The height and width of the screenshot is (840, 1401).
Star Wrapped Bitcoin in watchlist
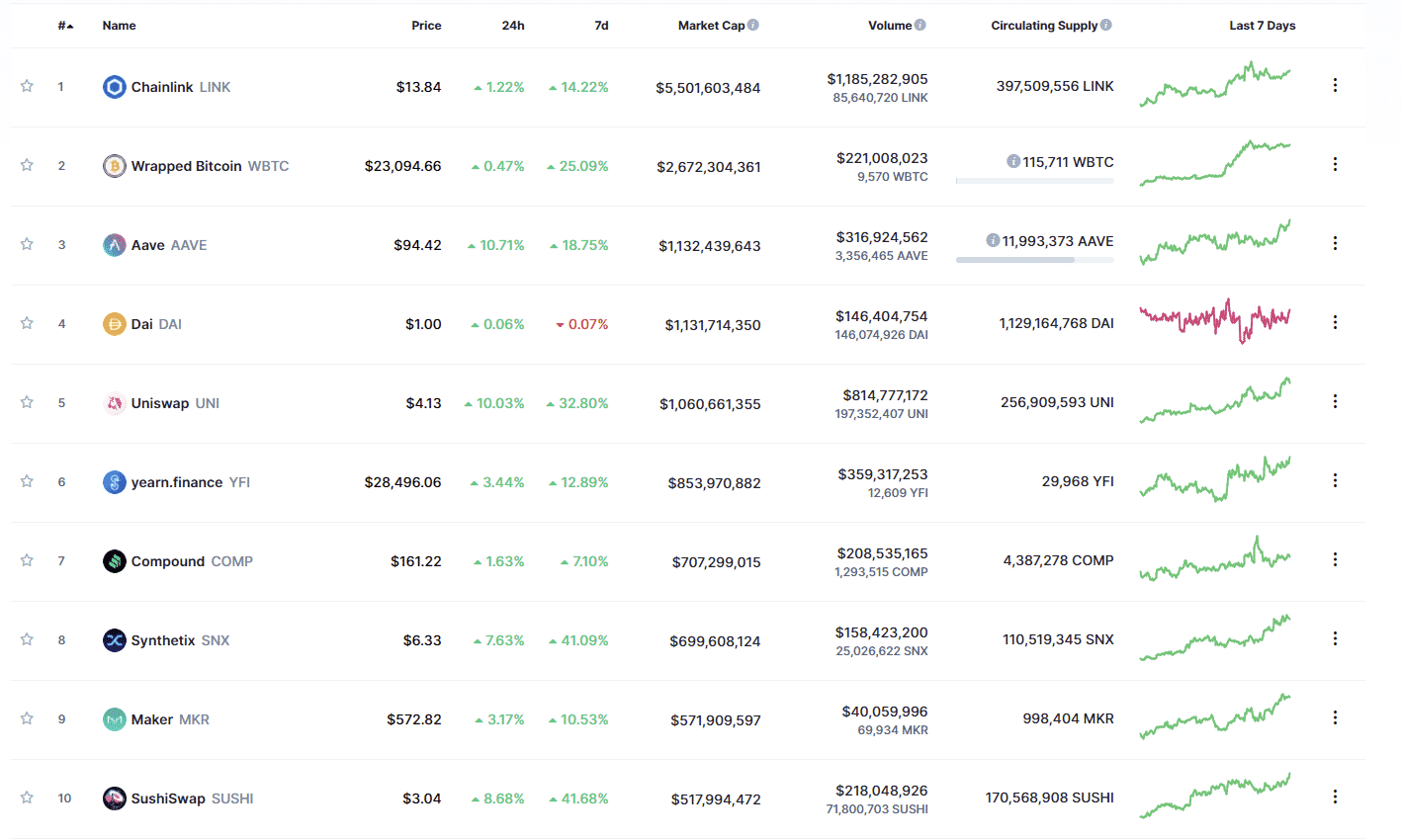[27, 165]
